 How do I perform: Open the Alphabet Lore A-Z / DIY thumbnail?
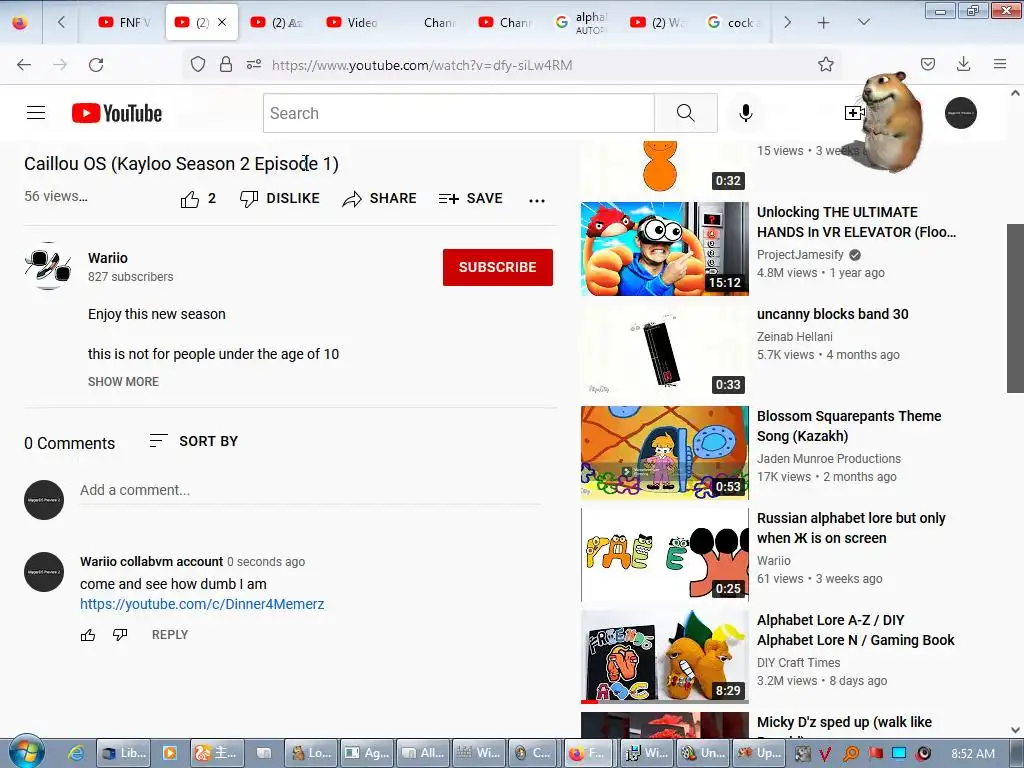click(x=665, y=656)
